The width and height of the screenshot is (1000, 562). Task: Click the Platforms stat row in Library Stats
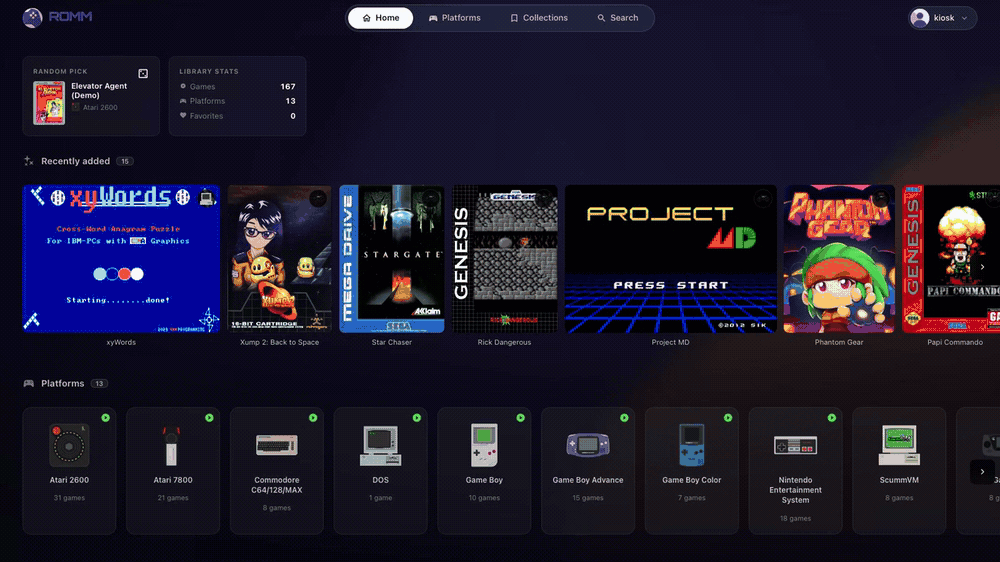click(x=237, y=101)
